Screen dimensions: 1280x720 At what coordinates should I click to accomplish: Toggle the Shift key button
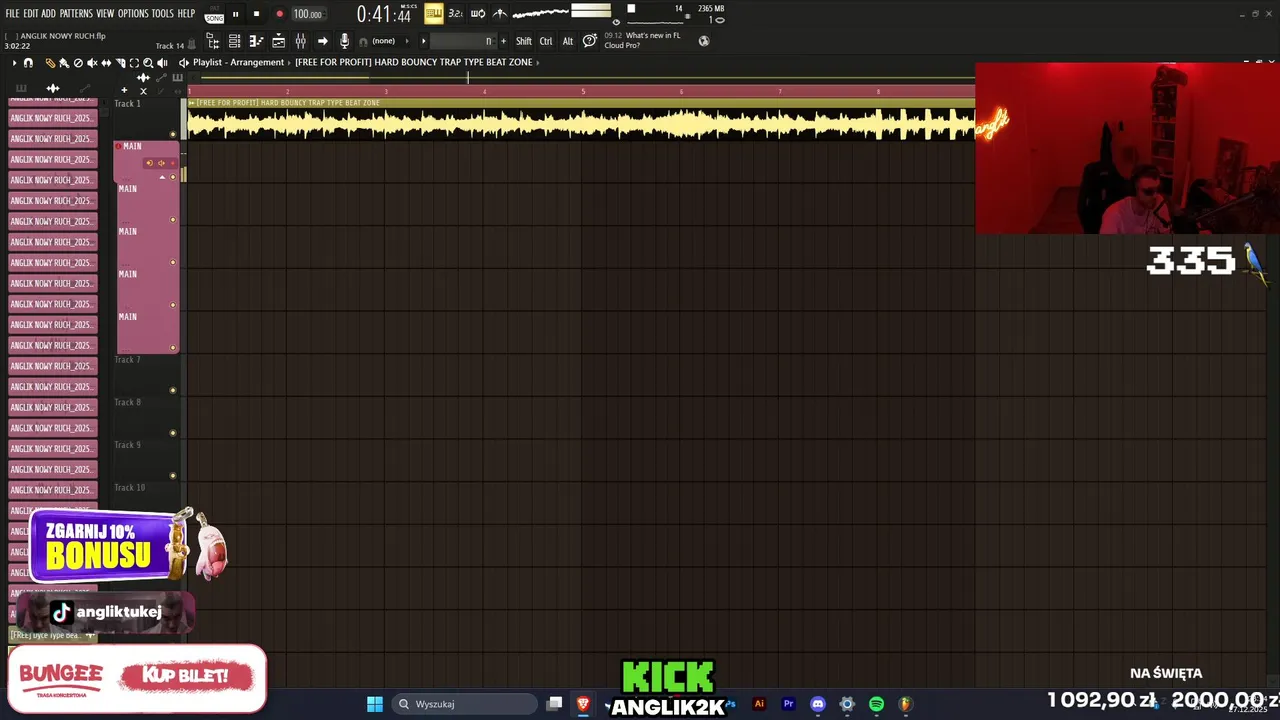coord(524,41)
